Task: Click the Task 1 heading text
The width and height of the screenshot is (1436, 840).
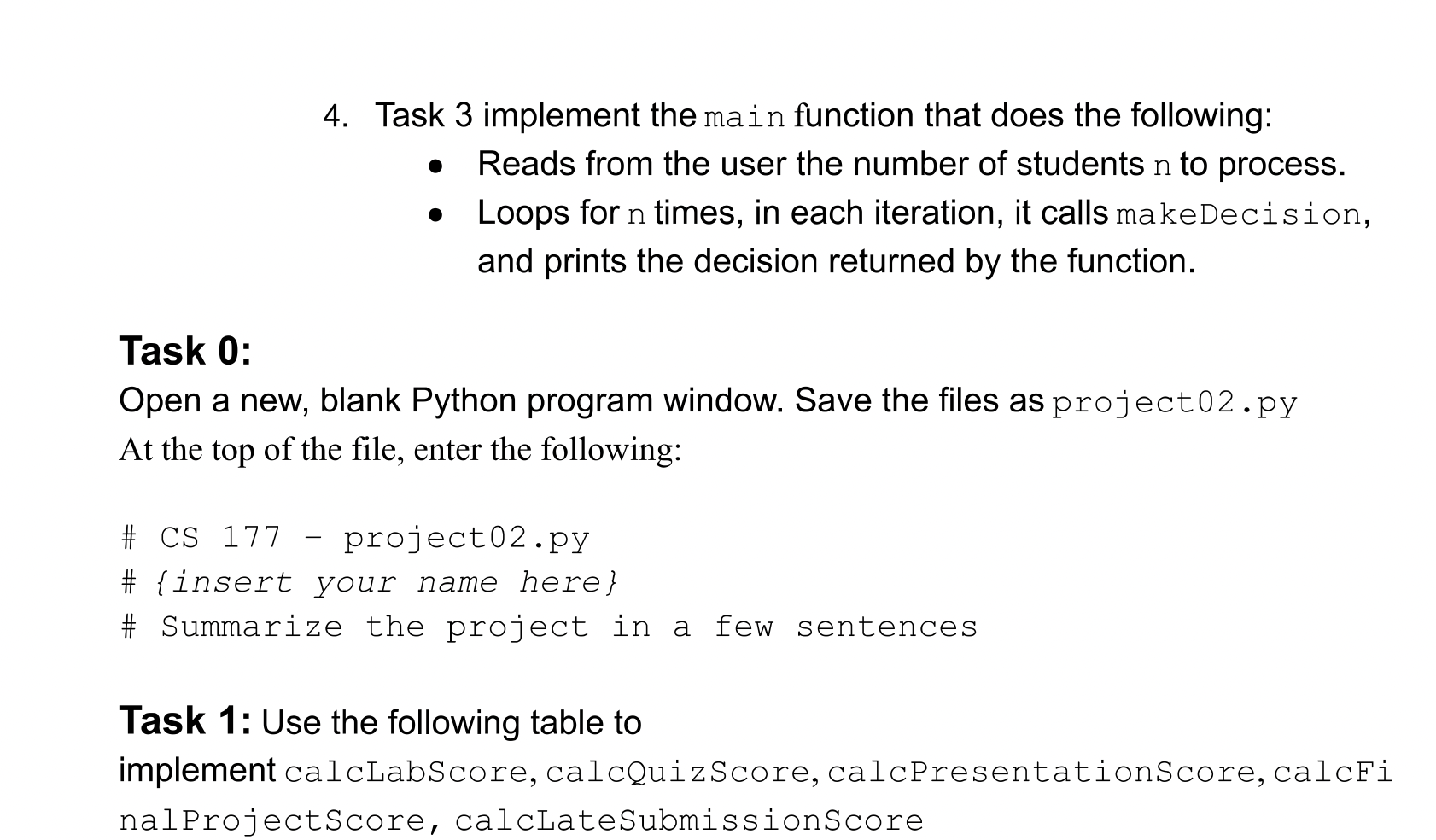Action: 185,720
